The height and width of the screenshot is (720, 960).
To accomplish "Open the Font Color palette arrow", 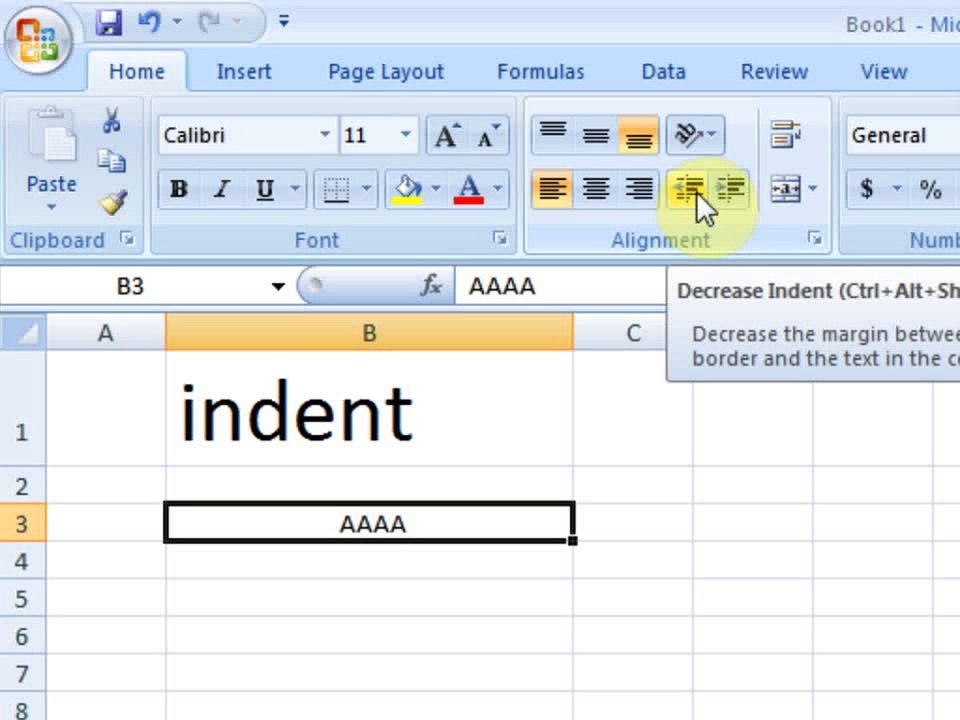I will click(x=498, y=189).
